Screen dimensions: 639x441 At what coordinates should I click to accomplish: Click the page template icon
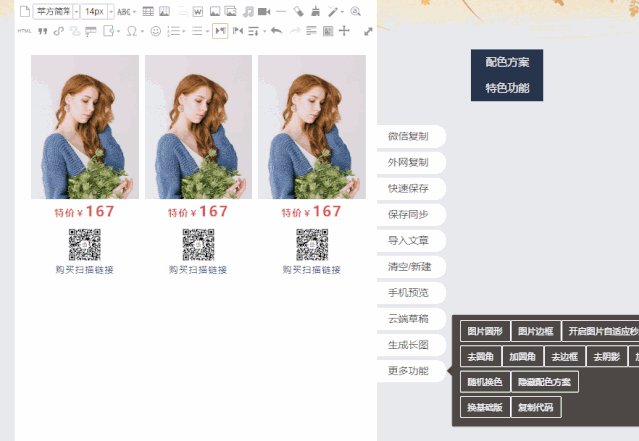pos(109,31)
